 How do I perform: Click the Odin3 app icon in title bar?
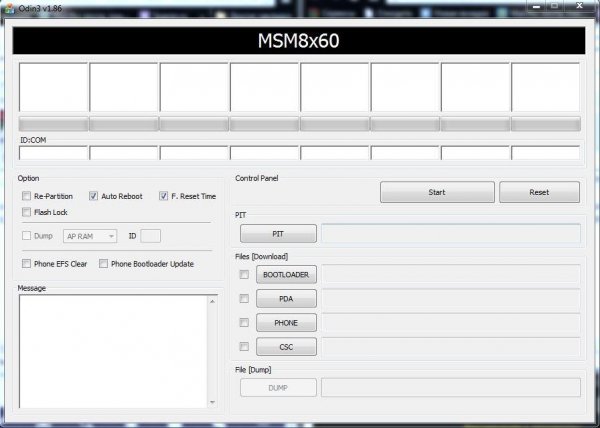coord(9,8)
